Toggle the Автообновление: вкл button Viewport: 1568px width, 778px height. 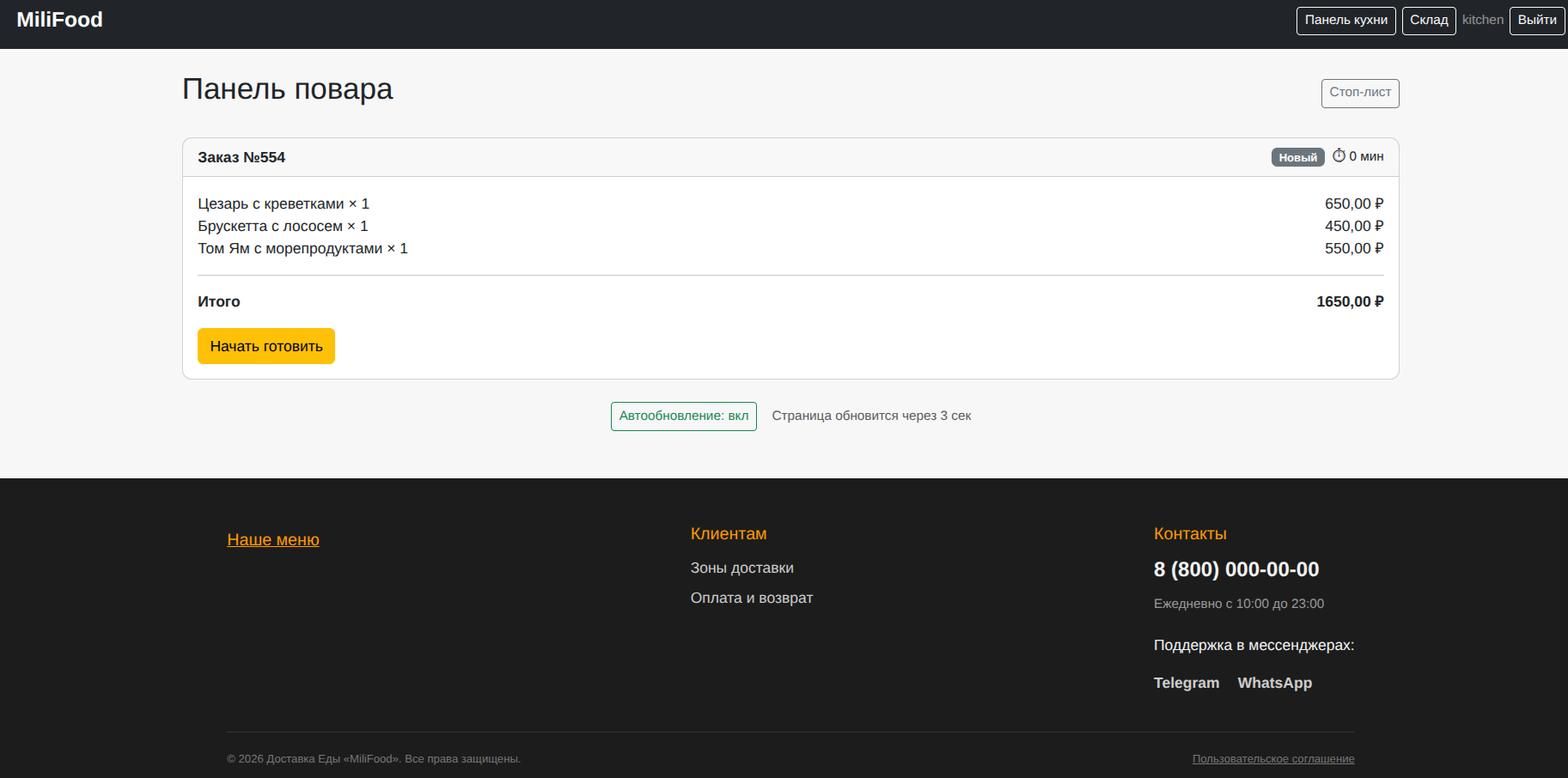click(x=684, y=416)
